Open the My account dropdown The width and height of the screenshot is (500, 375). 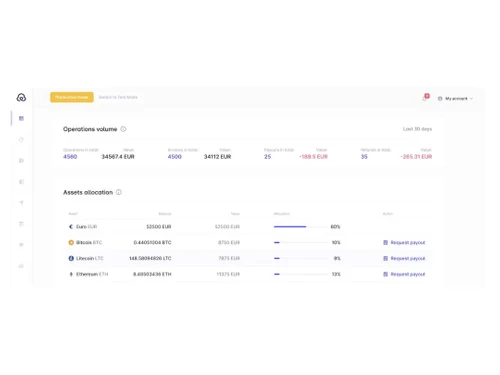pyautogui.click(x=455, y=99)
